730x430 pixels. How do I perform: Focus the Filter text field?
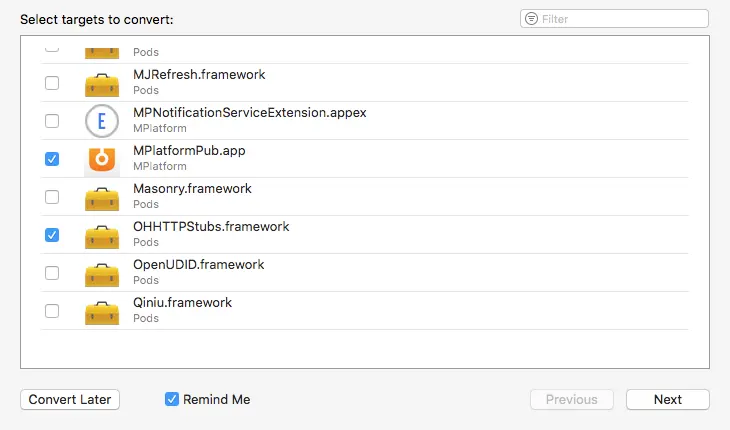622,19
